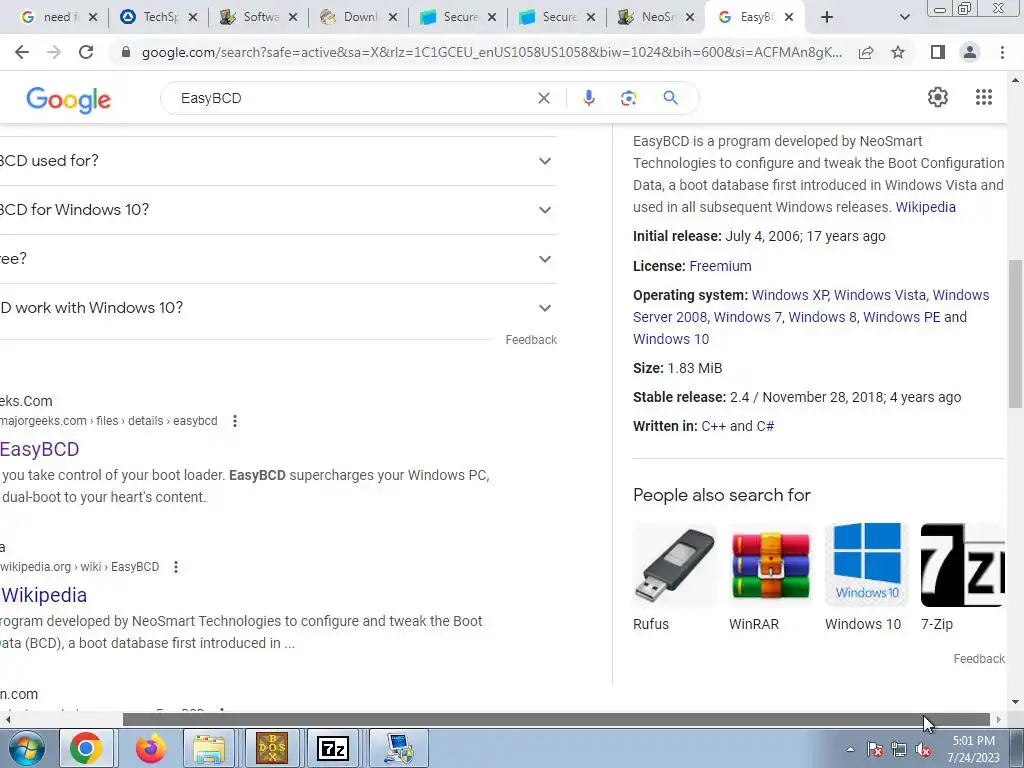1024x768 pixels.
Task: Open Chrome three-dot menu
Action: (x=1002, y=52)
